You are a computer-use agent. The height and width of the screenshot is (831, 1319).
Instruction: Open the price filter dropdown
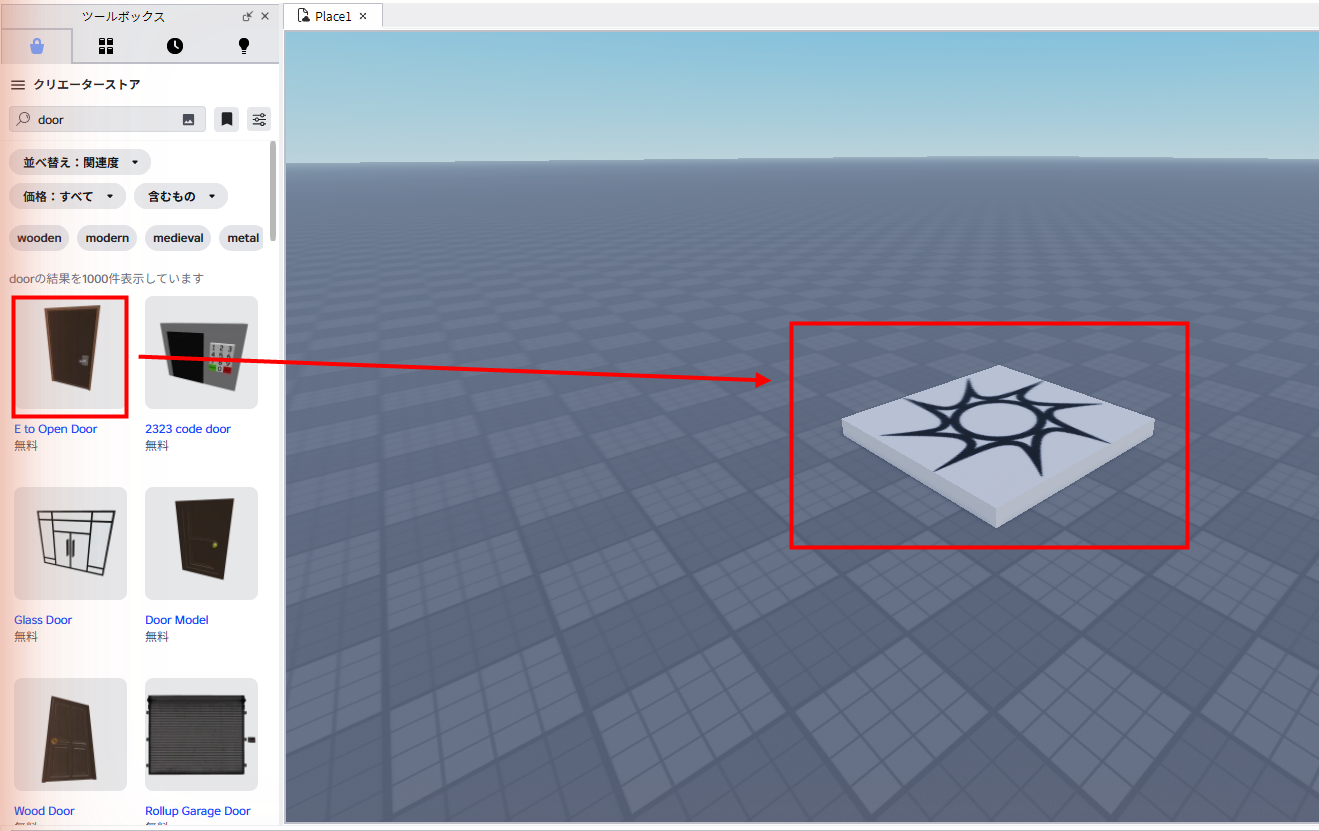(x=68, y=196)
